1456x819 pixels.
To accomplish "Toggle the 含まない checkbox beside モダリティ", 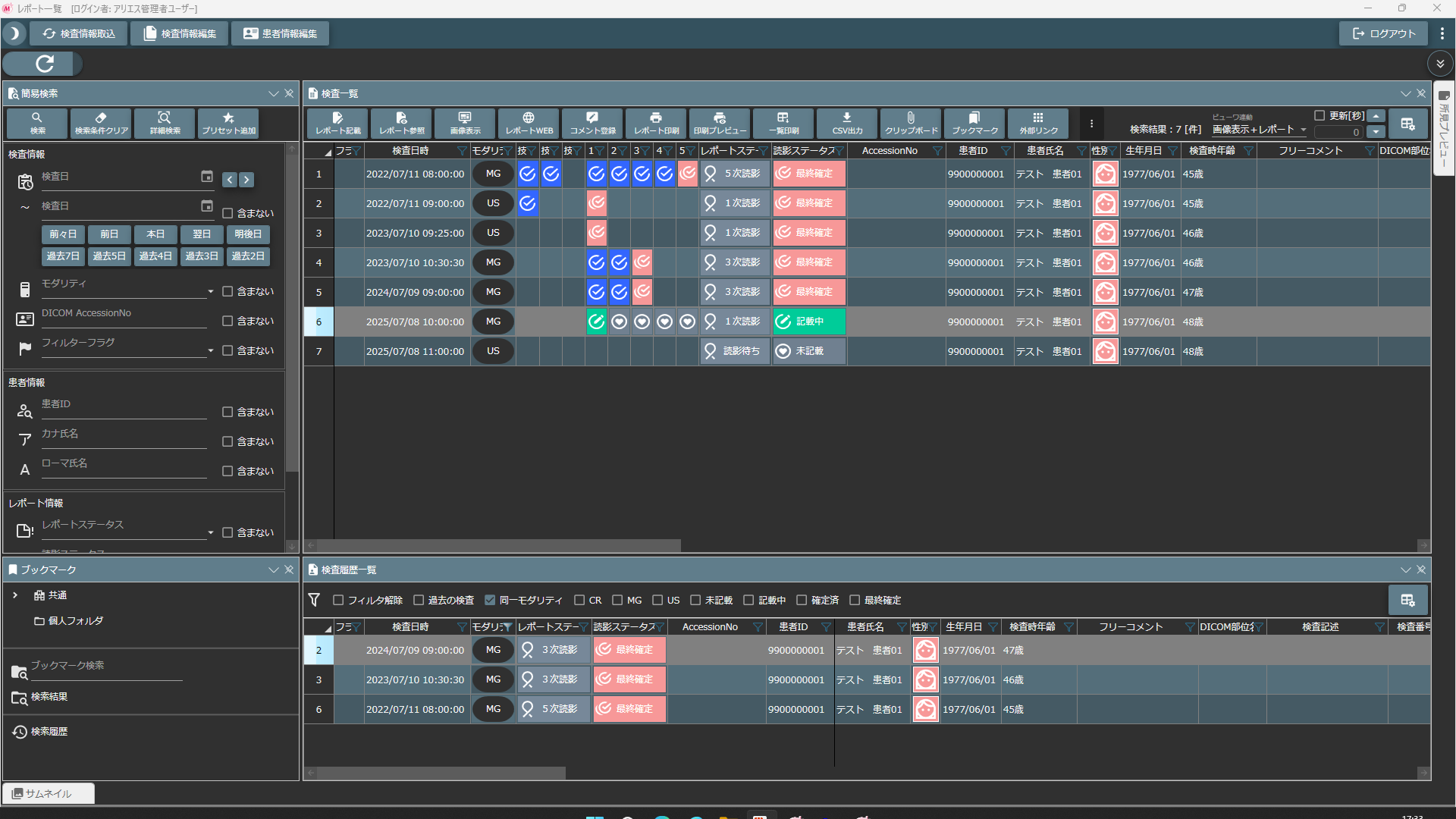I will tap(227, 291).
